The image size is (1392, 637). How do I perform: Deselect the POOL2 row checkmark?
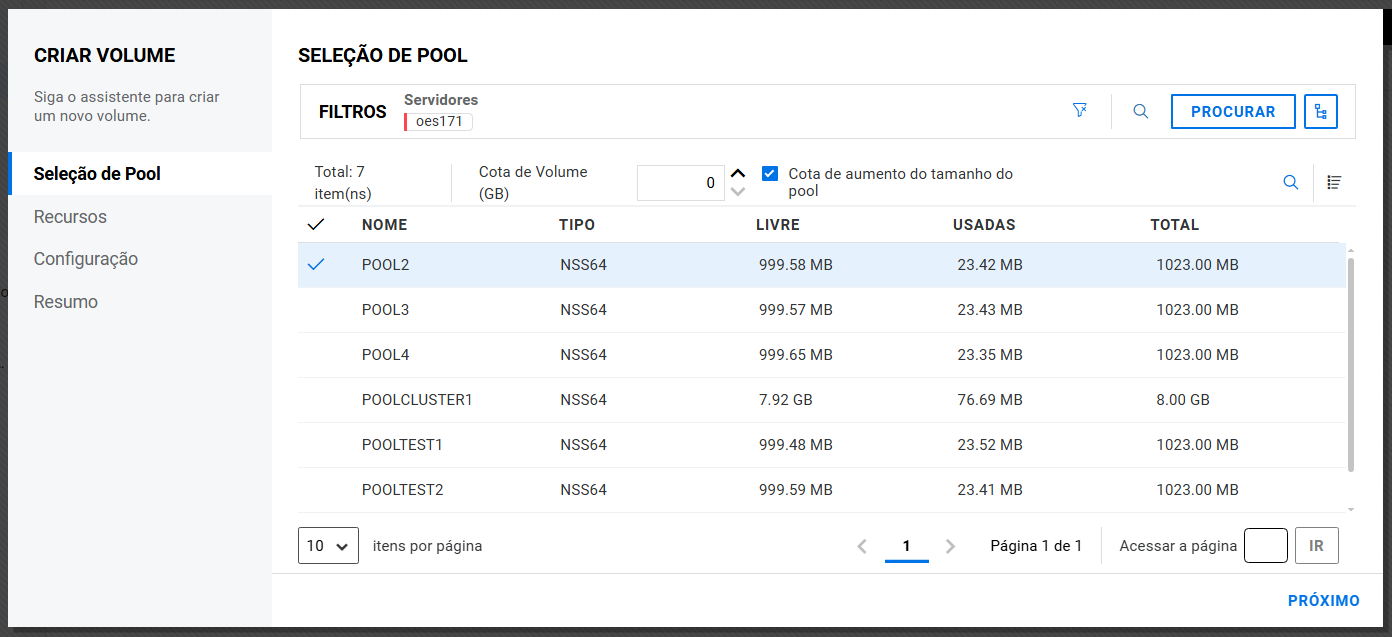(x=316, y=265)
